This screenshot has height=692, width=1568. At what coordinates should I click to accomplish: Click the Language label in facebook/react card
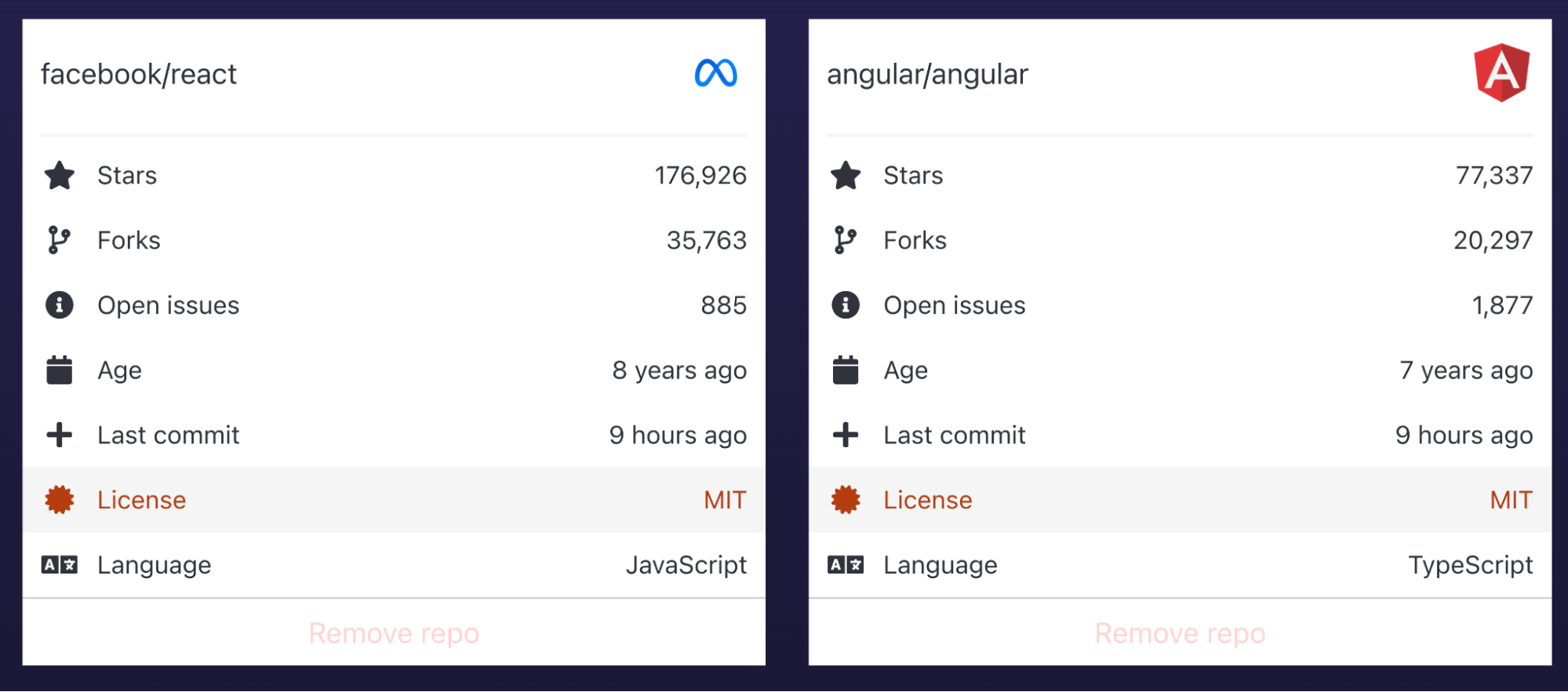[155, 565]
